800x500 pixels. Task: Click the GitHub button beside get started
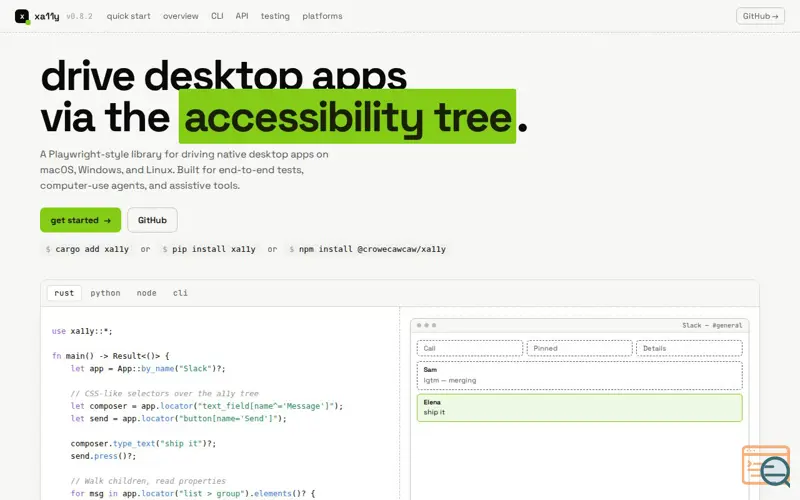tap(153, 220)
